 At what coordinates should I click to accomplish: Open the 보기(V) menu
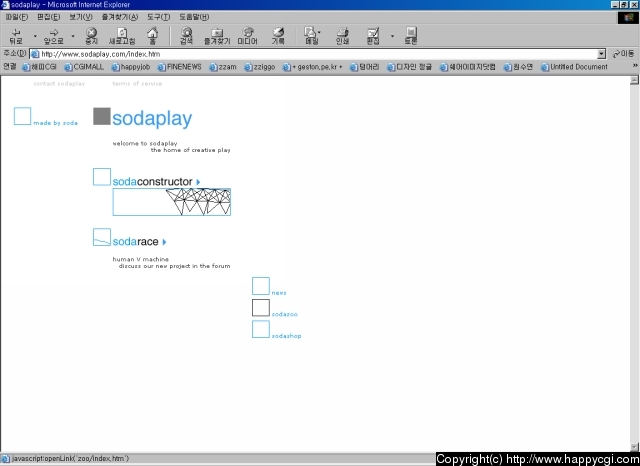point(80,17)
